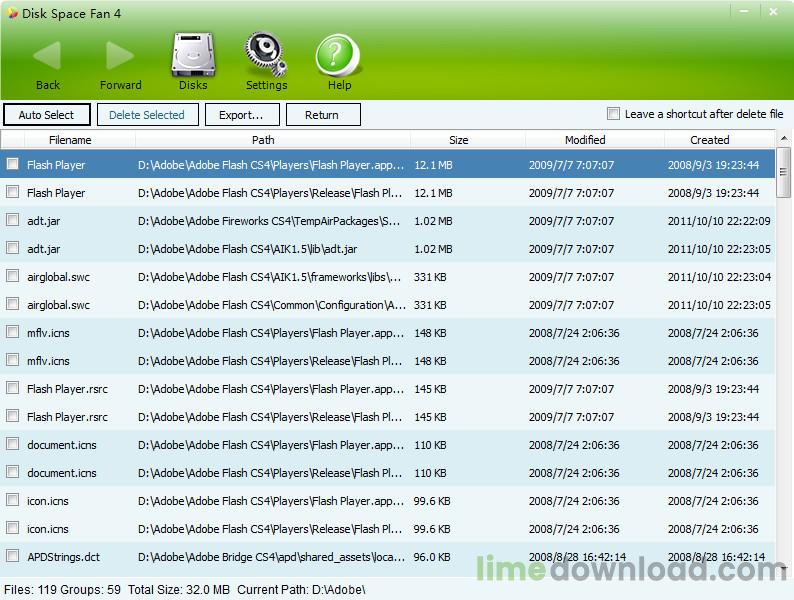Viewport: 794px width, 600px height.
Task: Check the adt.jar row in Fireworks CS4
Action: click(13, 219)
